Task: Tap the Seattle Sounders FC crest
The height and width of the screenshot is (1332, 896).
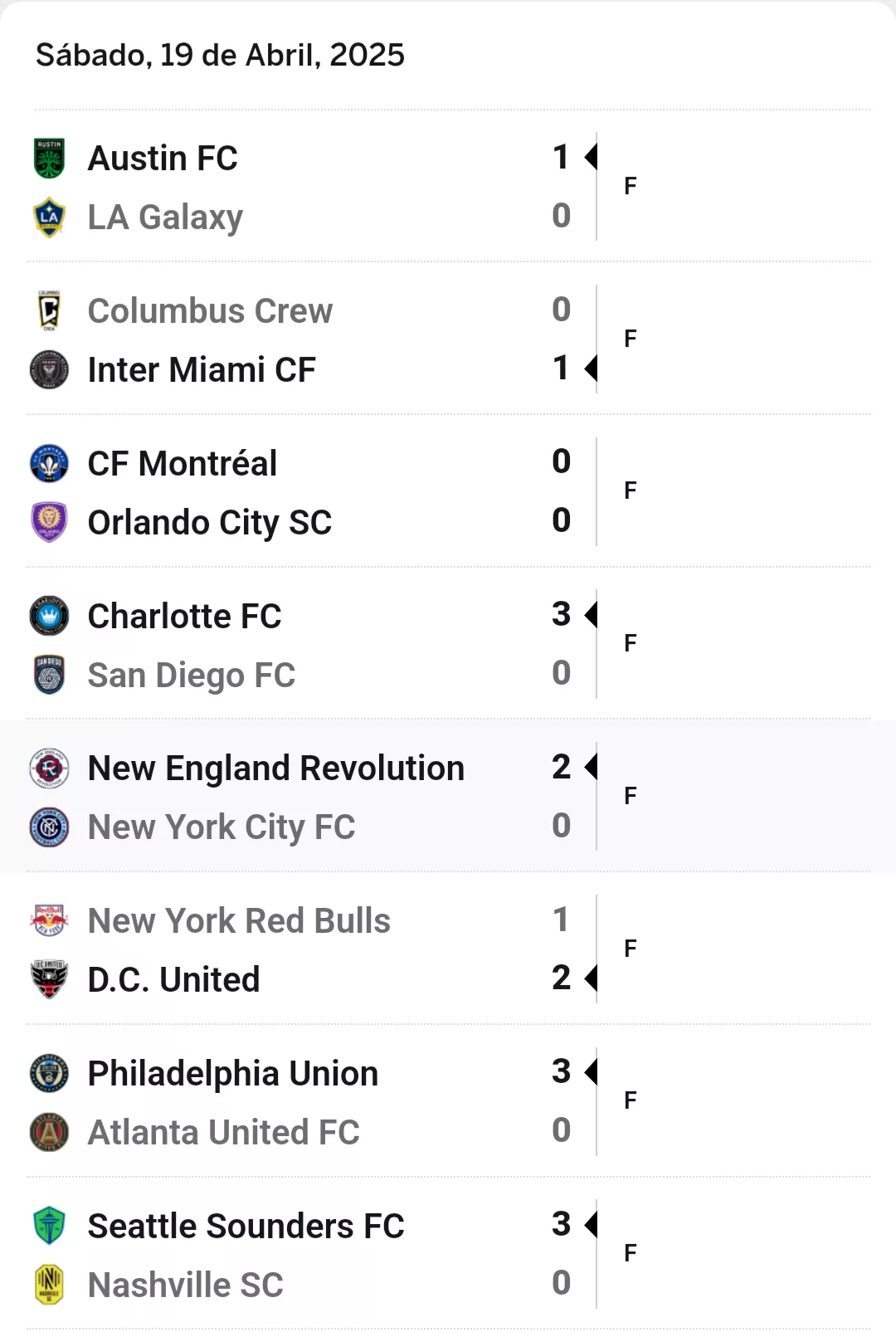Action: click(x=49, y=1227)
